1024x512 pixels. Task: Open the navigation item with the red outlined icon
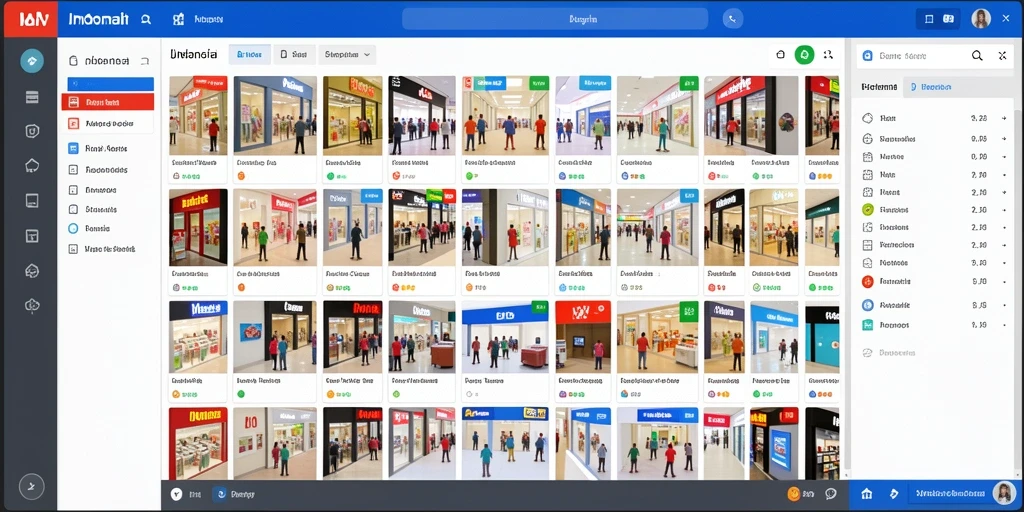coord(108,123)
